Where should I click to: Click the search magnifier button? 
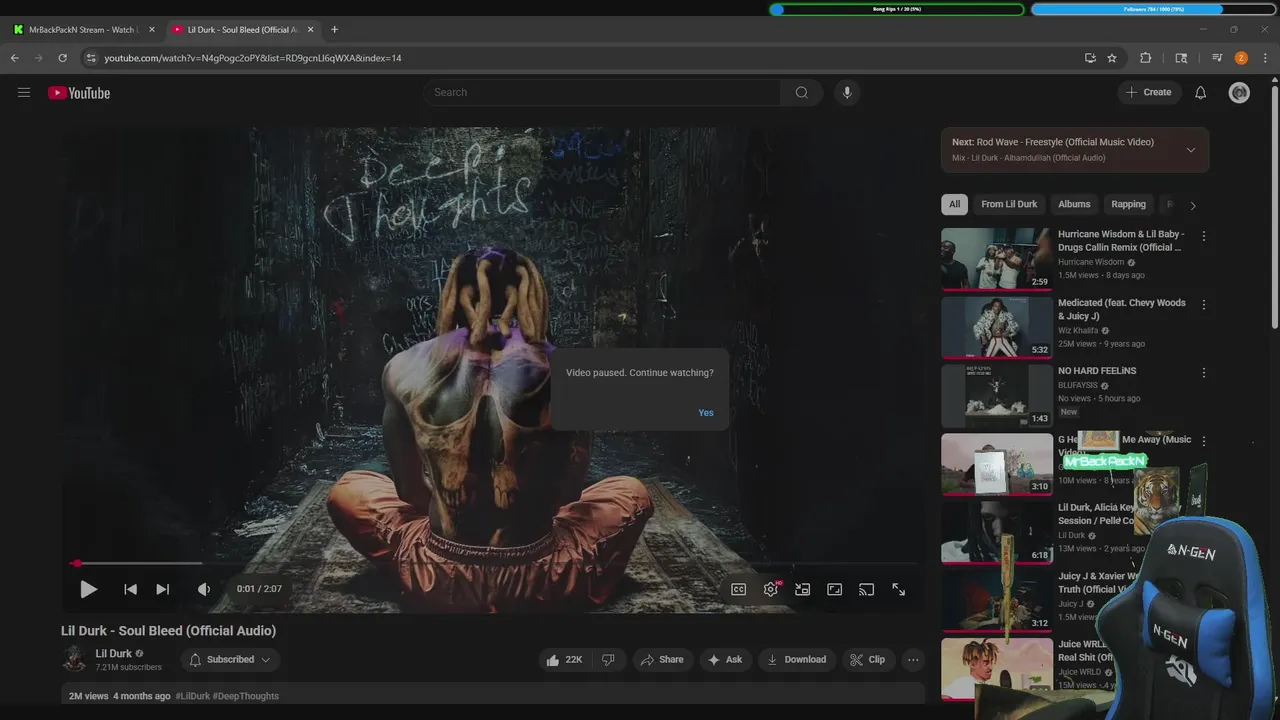802,92
